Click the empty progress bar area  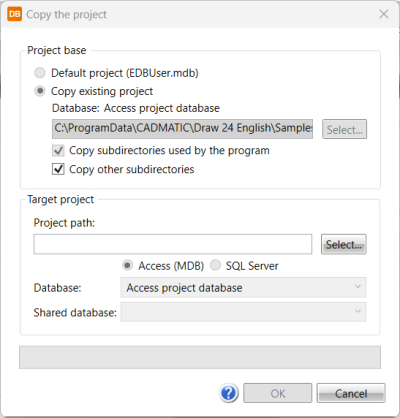point(200,357)
